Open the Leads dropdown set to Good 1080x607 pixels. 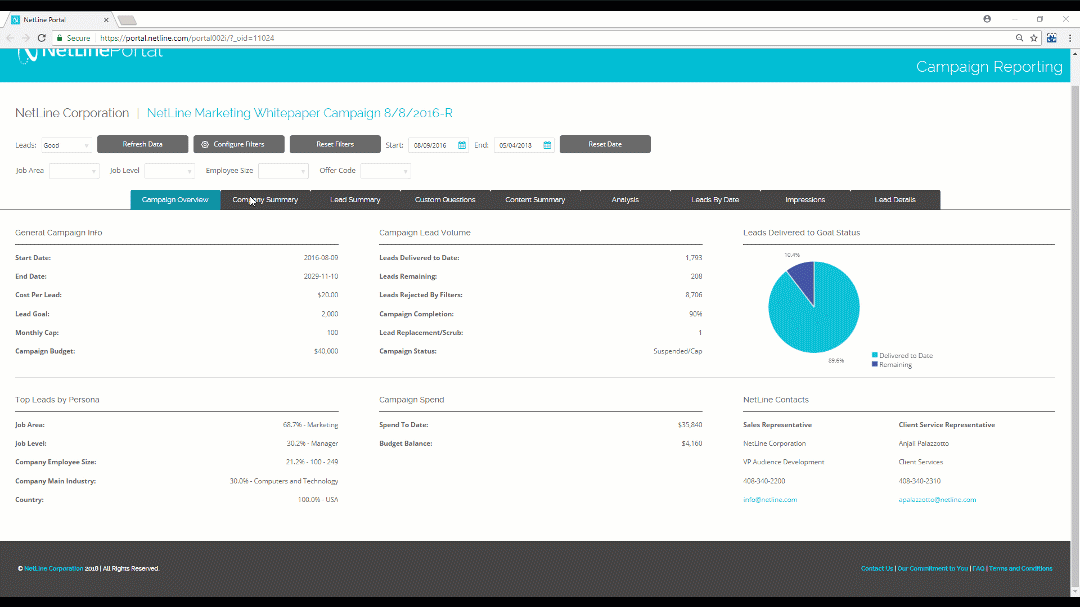tap(66, 145)
